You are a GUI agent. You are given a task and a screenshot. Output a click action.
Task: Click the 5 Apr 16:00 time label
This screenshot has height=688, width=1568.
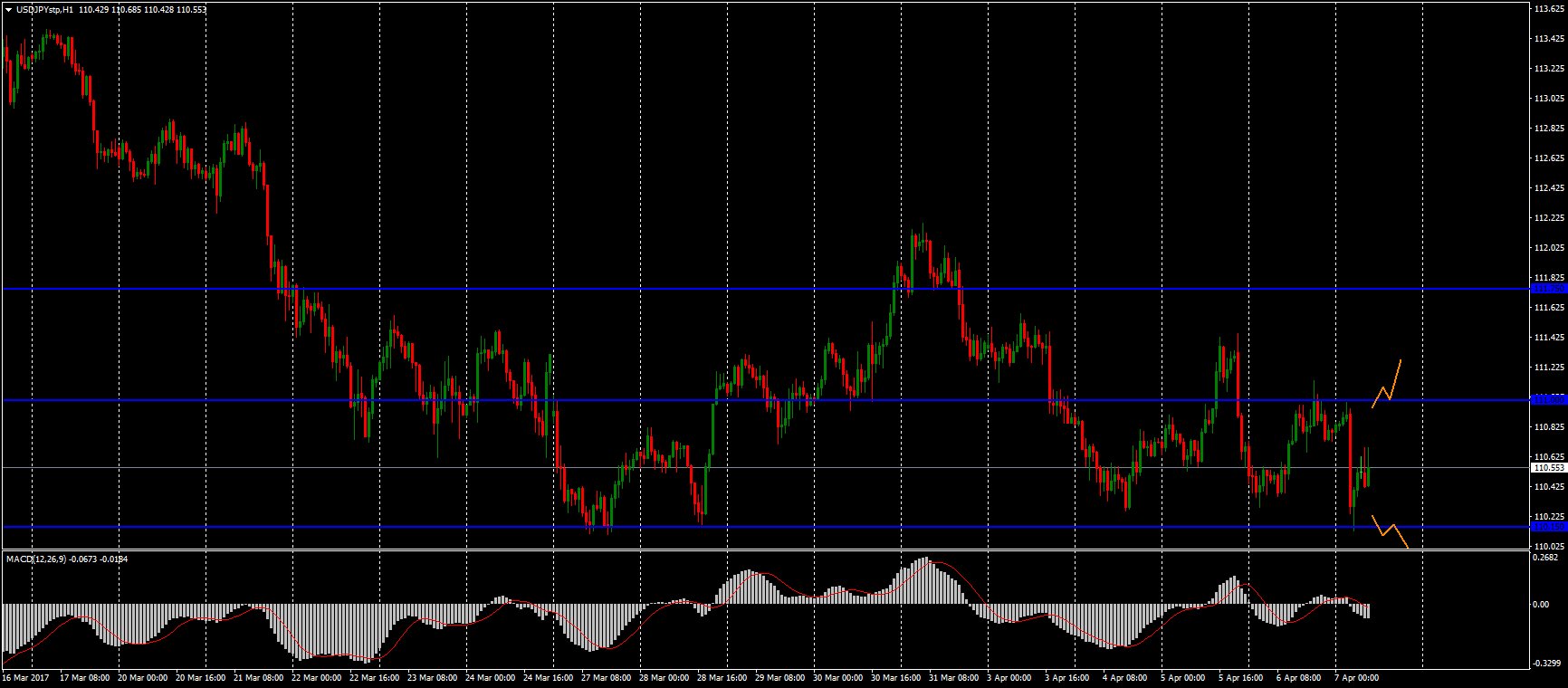click(x=1242, y=677)
